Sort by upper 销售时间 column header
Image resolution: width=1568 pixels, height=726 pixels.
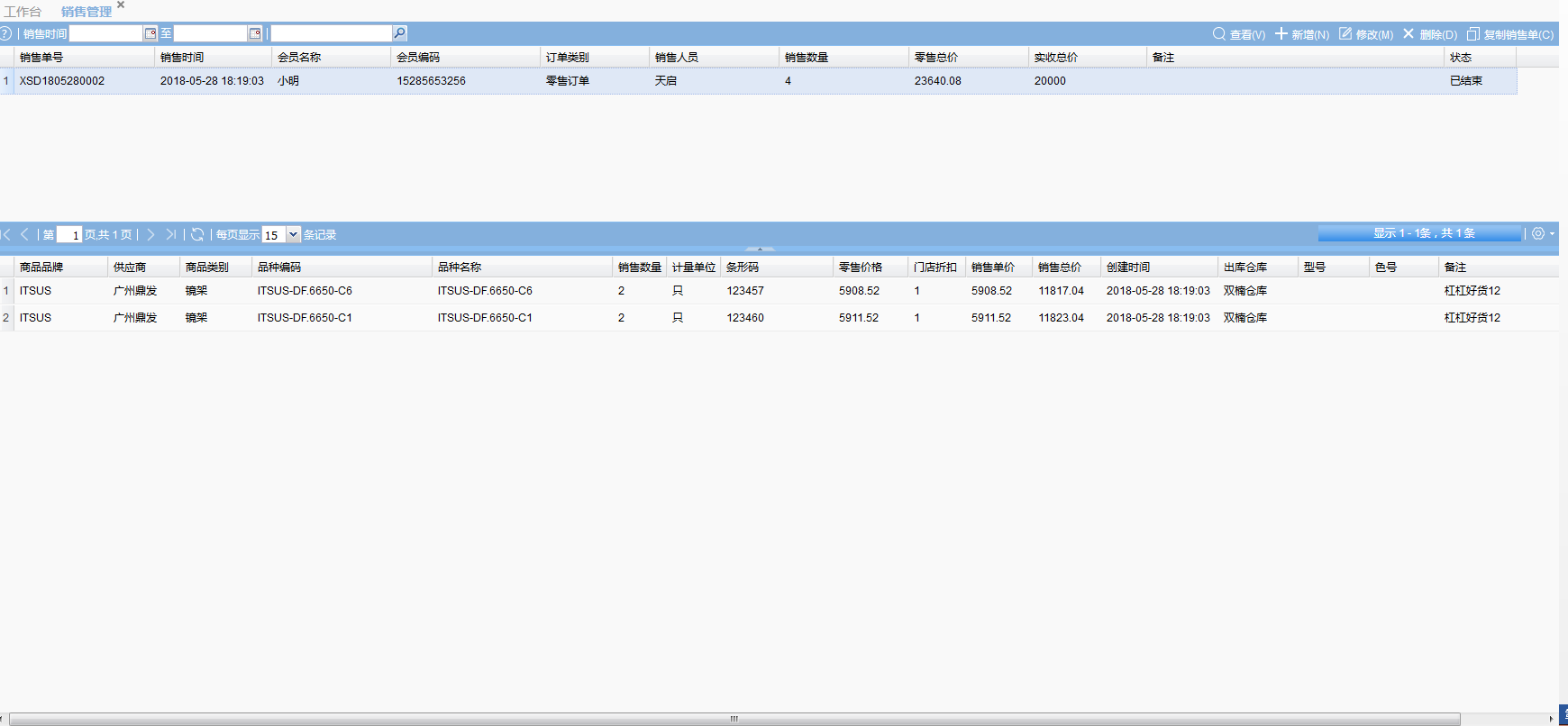pos(214,57)
